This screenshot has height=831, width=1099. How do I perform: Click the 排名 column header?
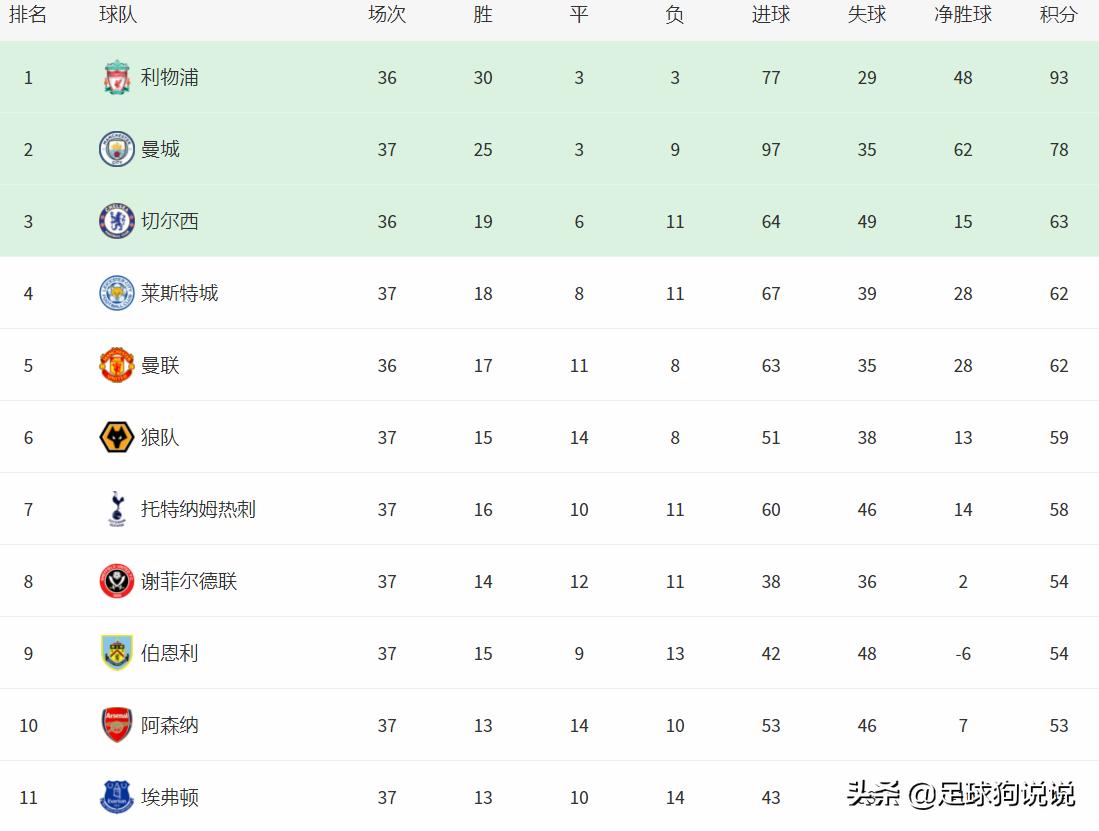pyautogui.click(x=28, y=15)
